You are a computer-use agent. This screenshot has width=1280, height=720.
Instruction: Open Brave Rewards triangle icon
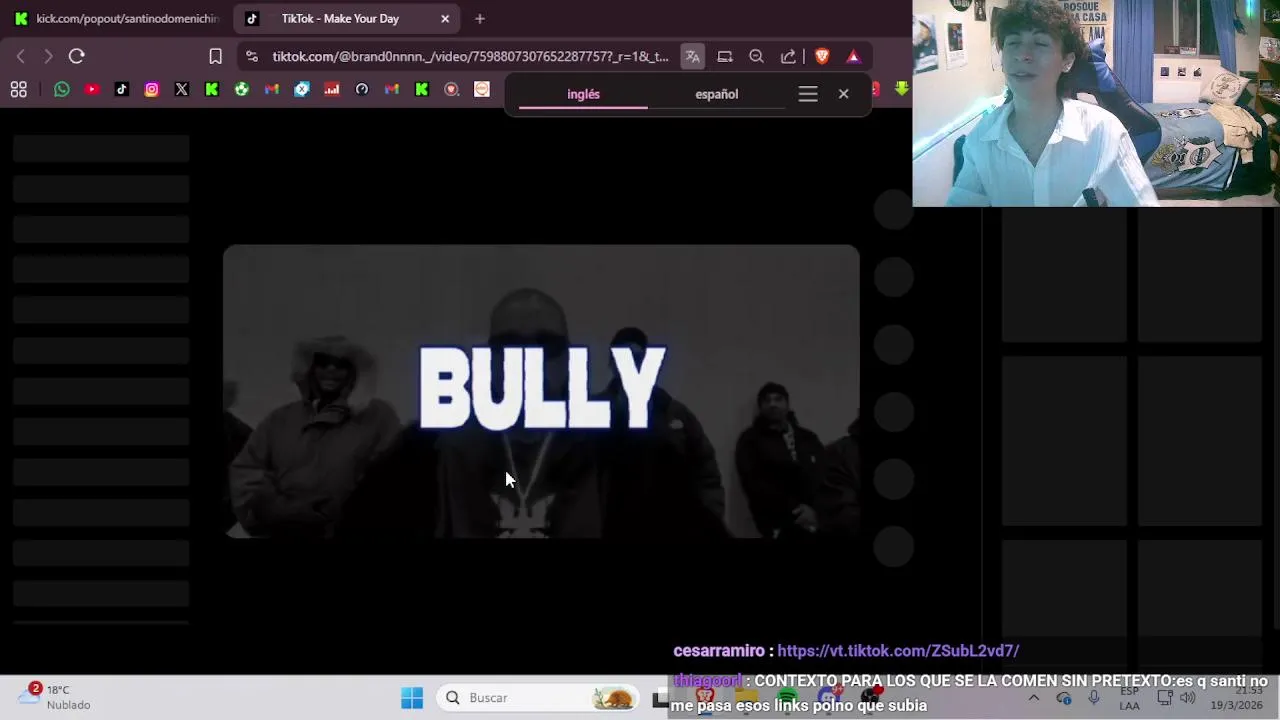pyautogui.click(x=853, y=56)
